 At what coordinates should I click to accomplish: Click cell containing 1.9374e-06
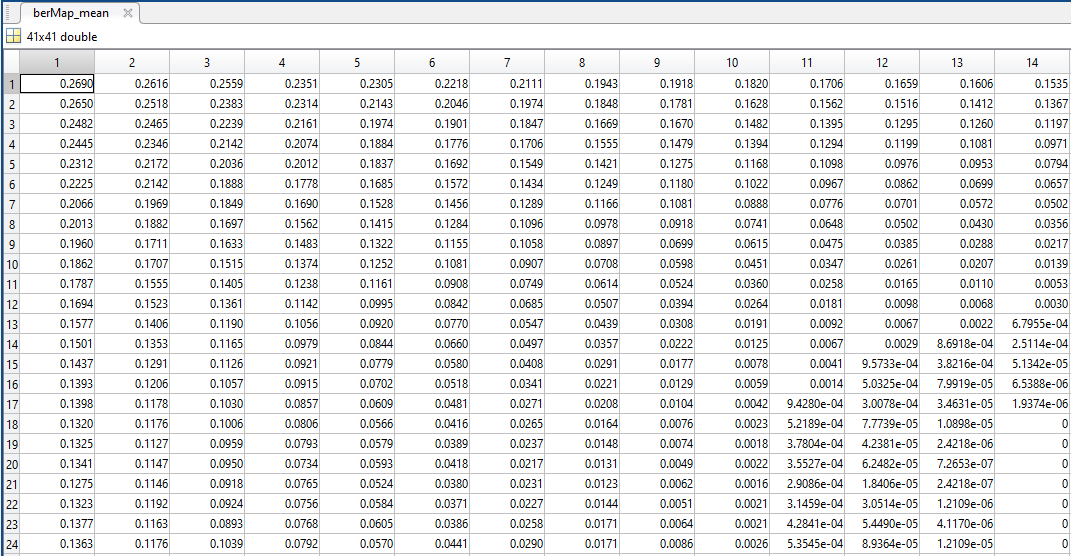[1032, 404]
